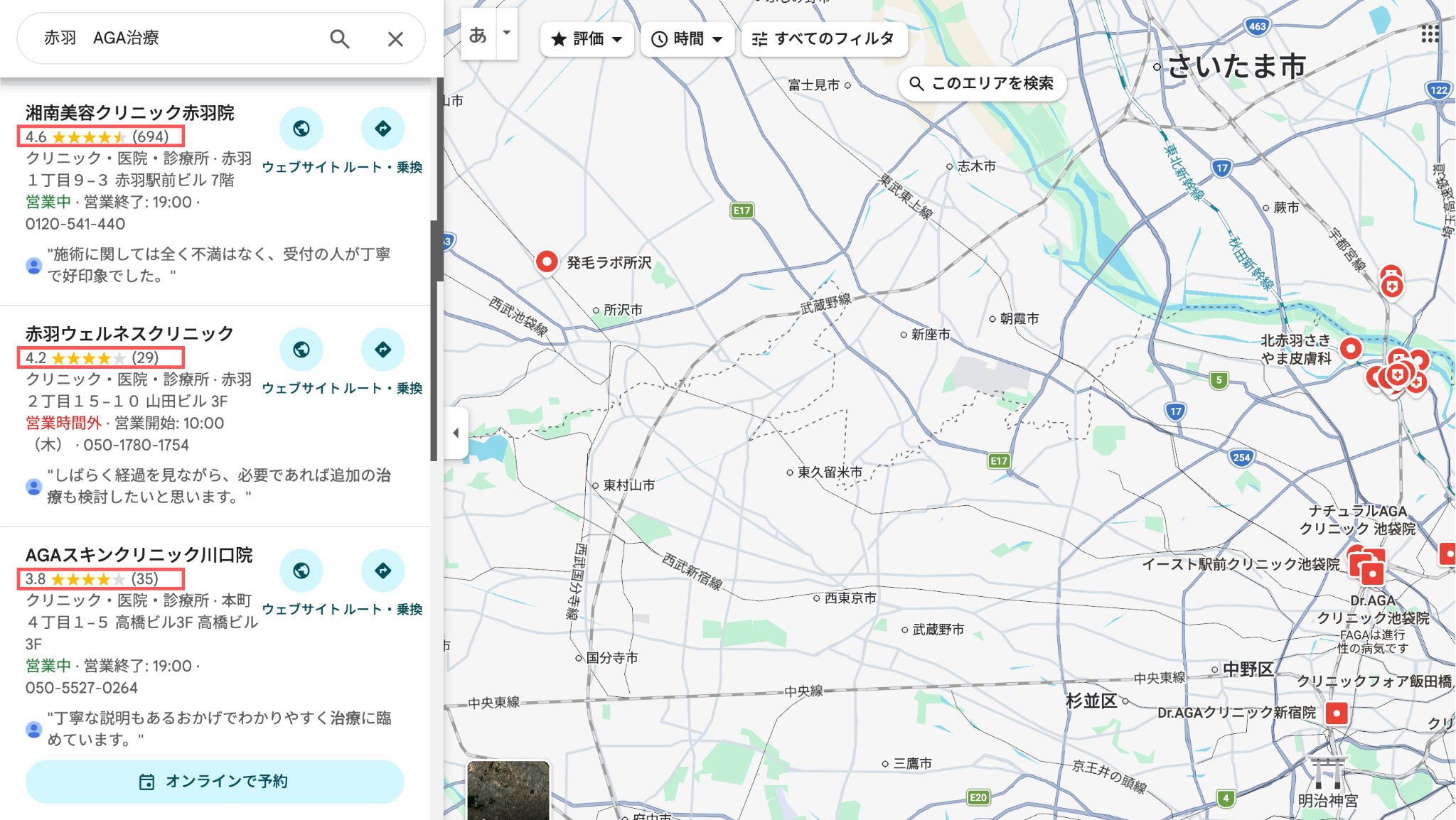Click the 明治神宮 shrine marker
Screen dimensions: 1456x820
1327,772
